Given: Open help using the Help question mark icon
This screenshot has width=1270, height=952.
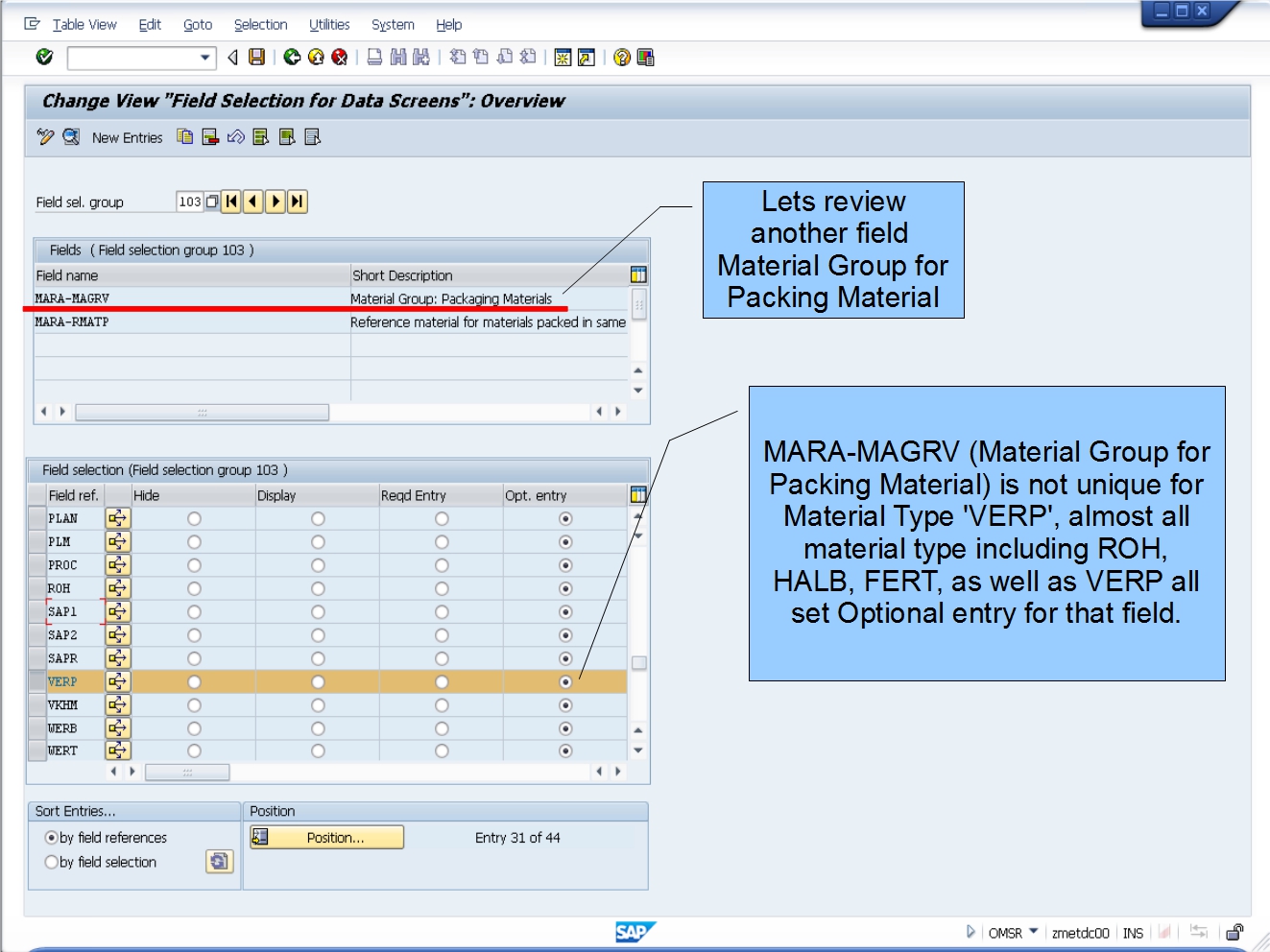Looking at the screenshot, I should point(619,58).
